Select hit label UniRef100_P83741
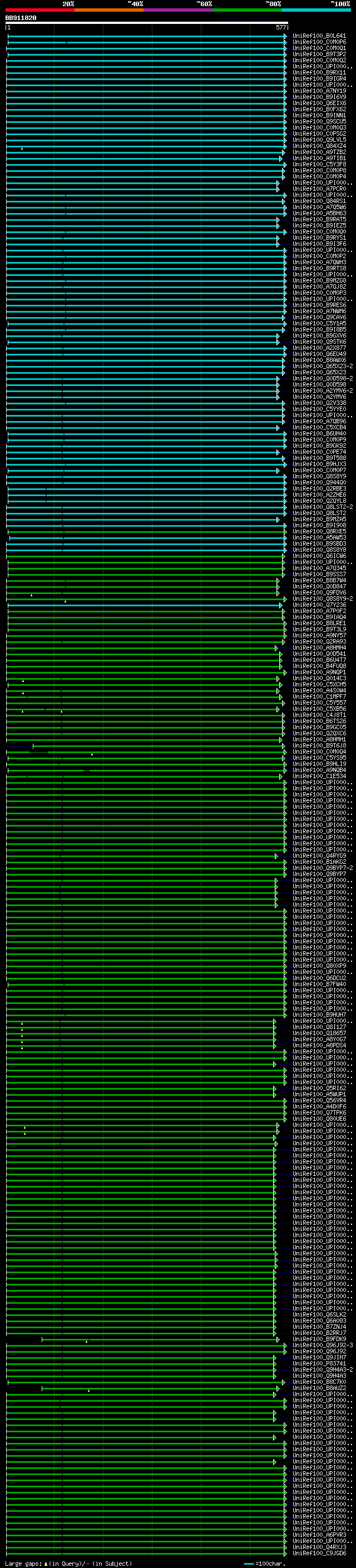The height and width of the screenshot is (1568, 356). pyautogui.click(x=319, y=1364)
